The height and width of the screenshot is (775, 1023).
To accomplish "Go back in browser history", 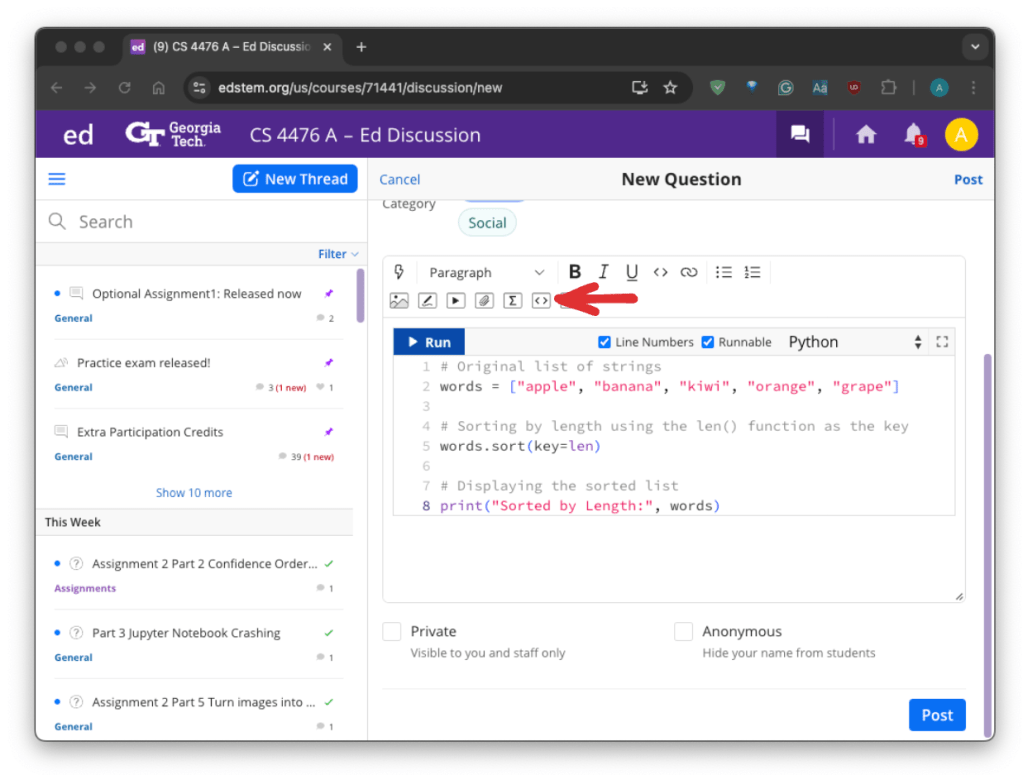I will [57, 87].
